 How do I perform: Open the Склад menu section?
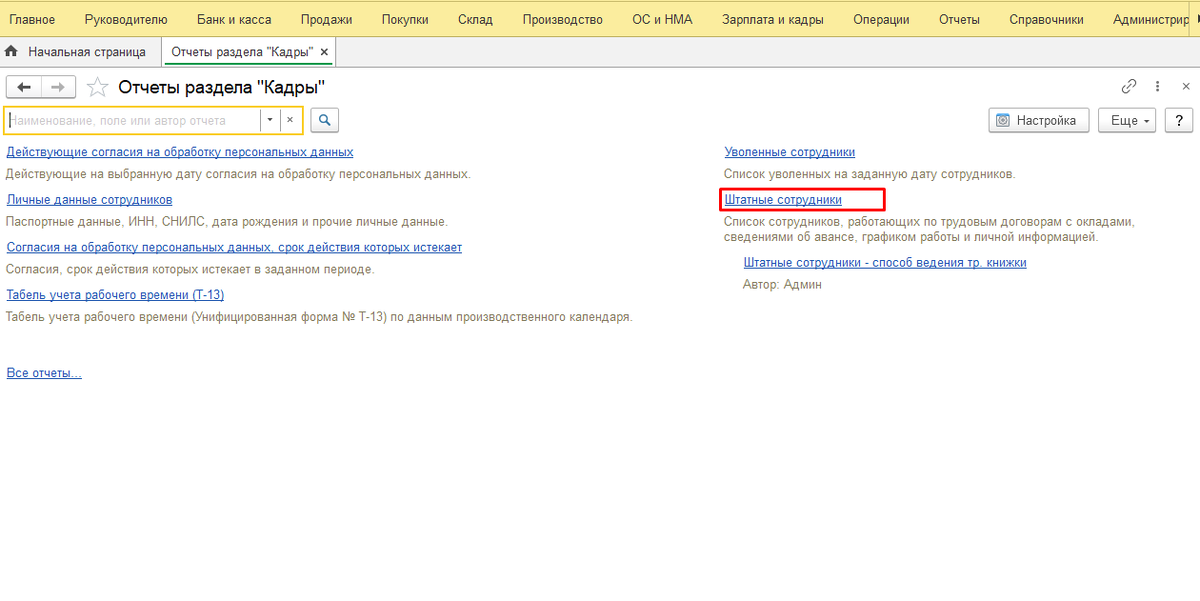475,19
